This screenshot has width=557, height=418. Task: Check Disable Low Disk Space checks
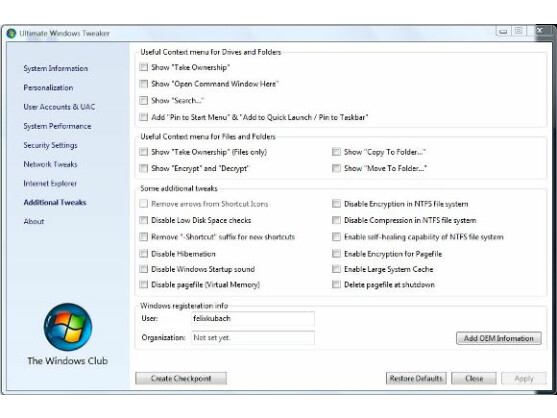coord(144,220)
